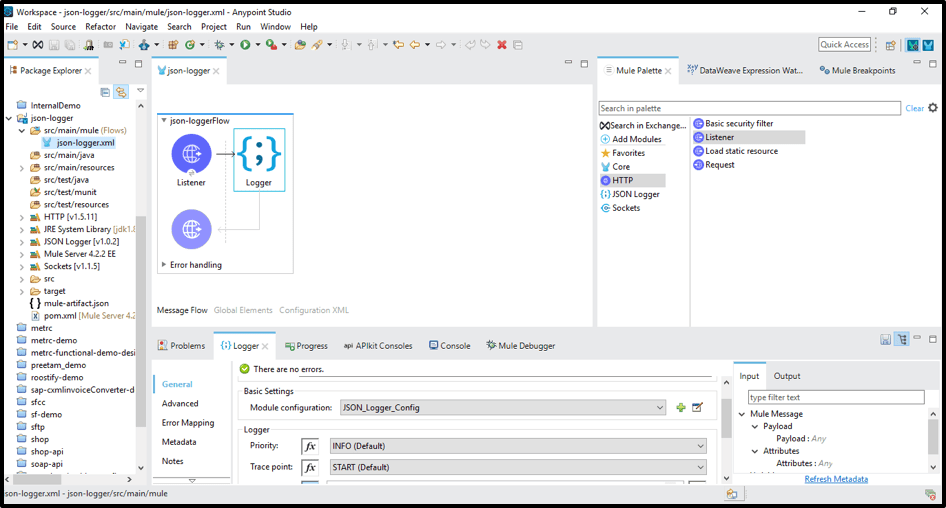Choose JSON Logger module in palette
The height and width of the screenshot is (508, 946).
tap(635, 194)
